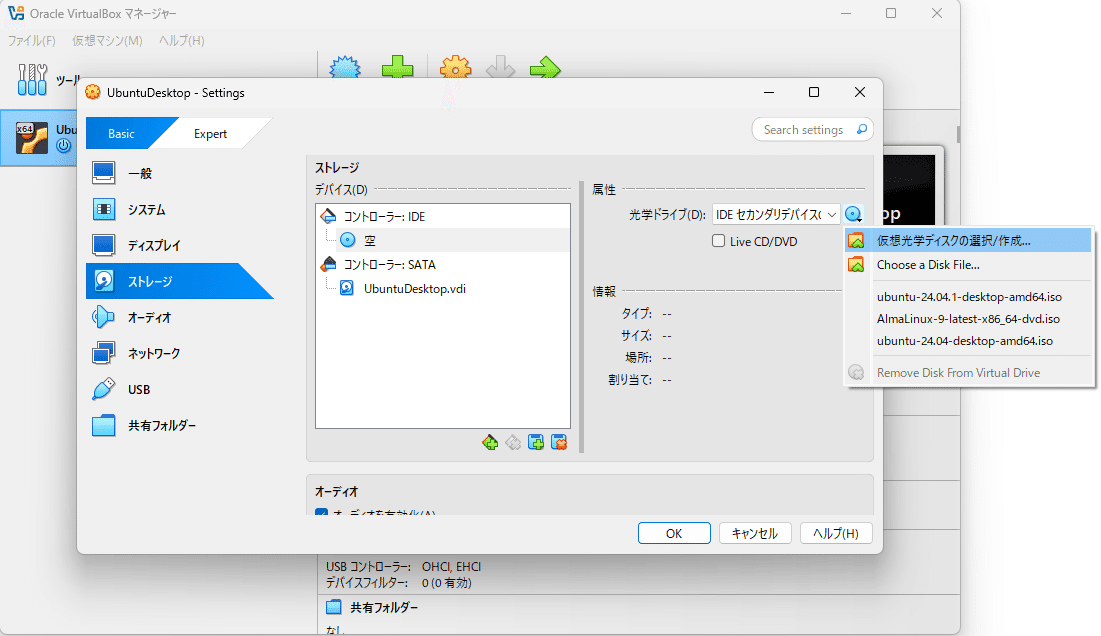Click the gray Discard arrow icon in Manager

(x=501, y=69)
